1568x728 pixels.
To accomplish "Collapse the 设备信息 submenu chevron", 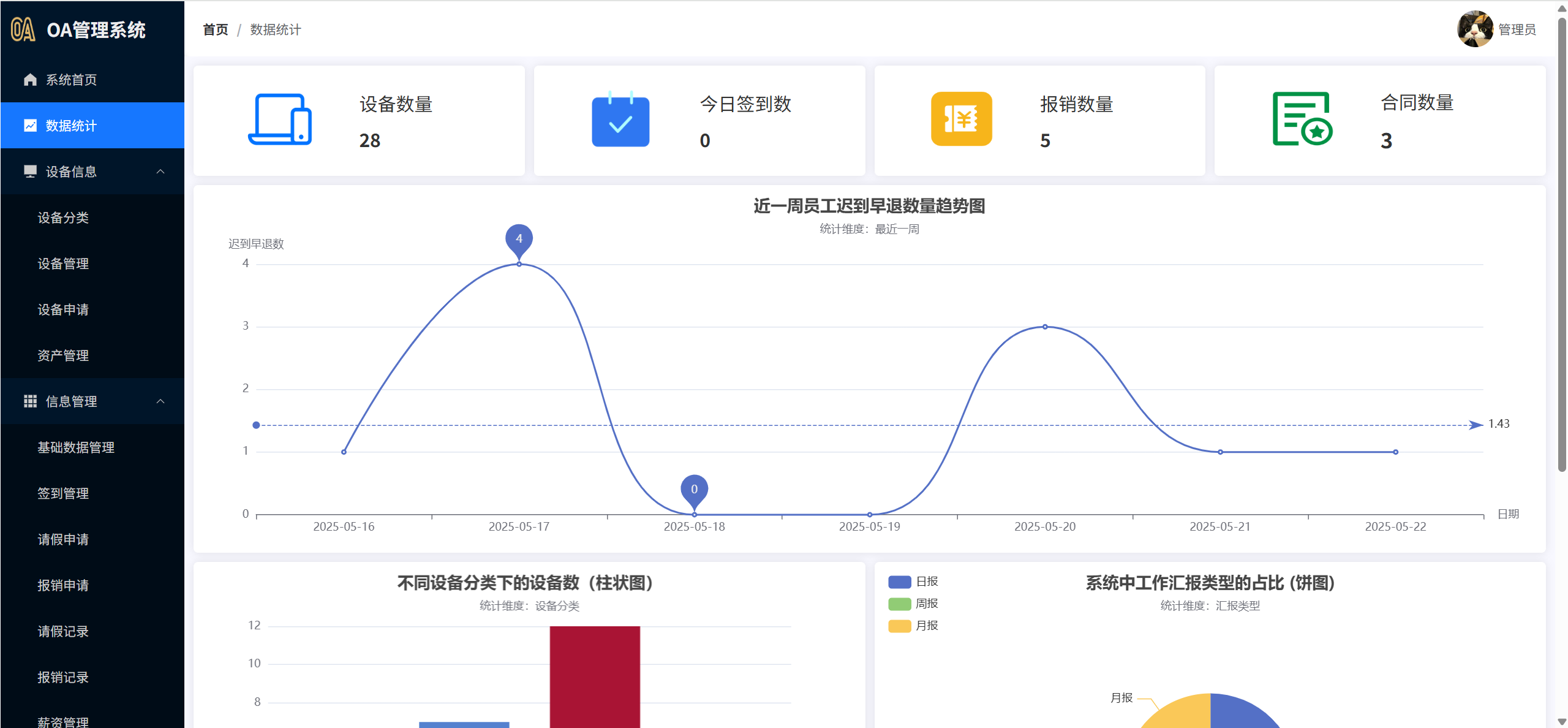I will click(160, 172).
